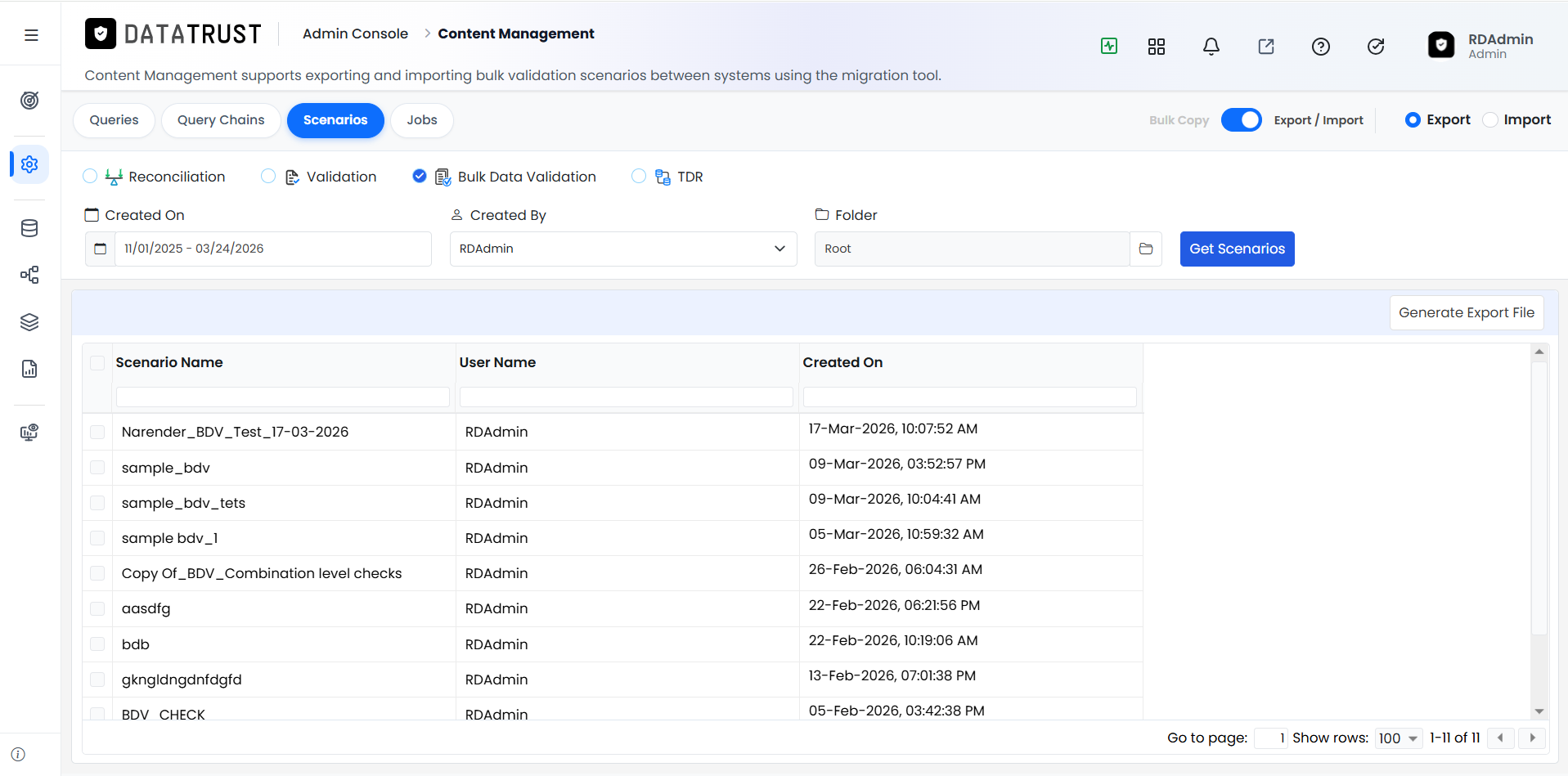
Task: Click the Scenario Name filter box
Action: [x=283, y=397]
